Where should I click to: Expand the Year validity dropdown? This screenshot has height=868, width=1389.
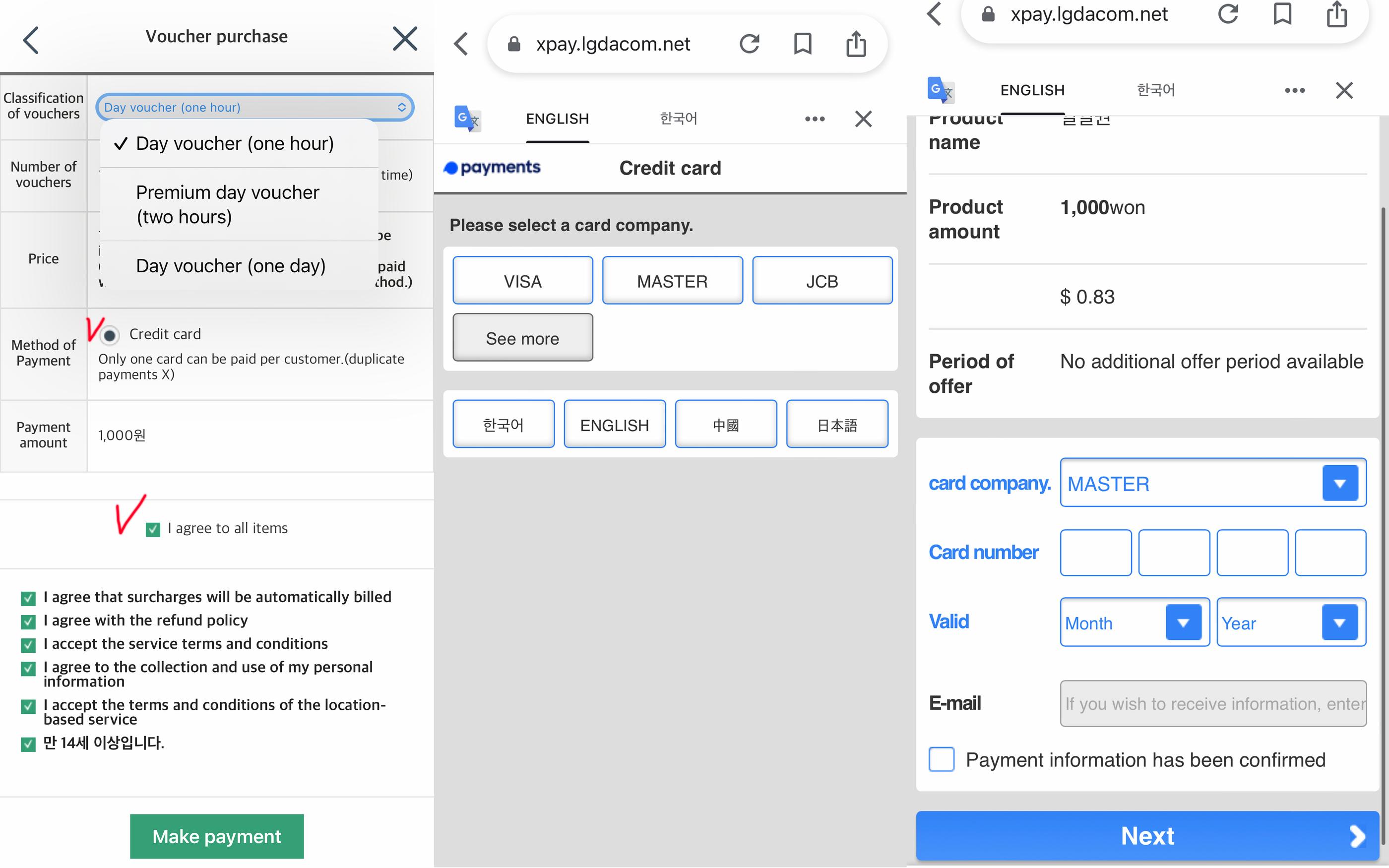(1290, 622)
